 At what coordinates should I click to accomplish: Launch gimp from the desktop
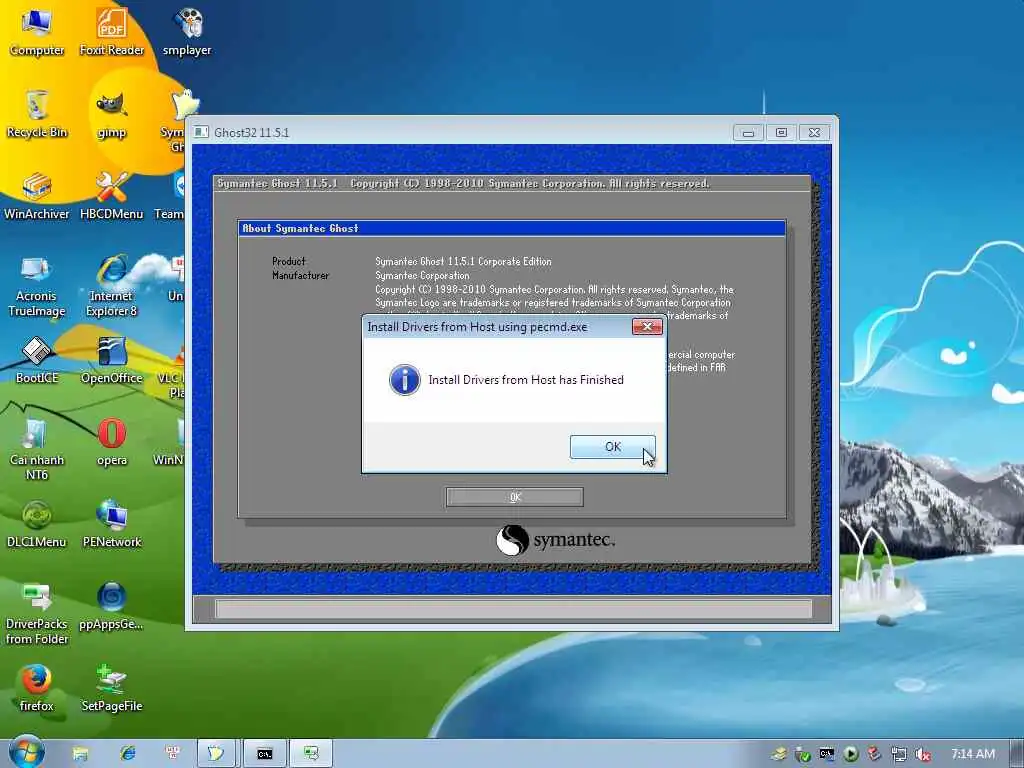point(112,114)
